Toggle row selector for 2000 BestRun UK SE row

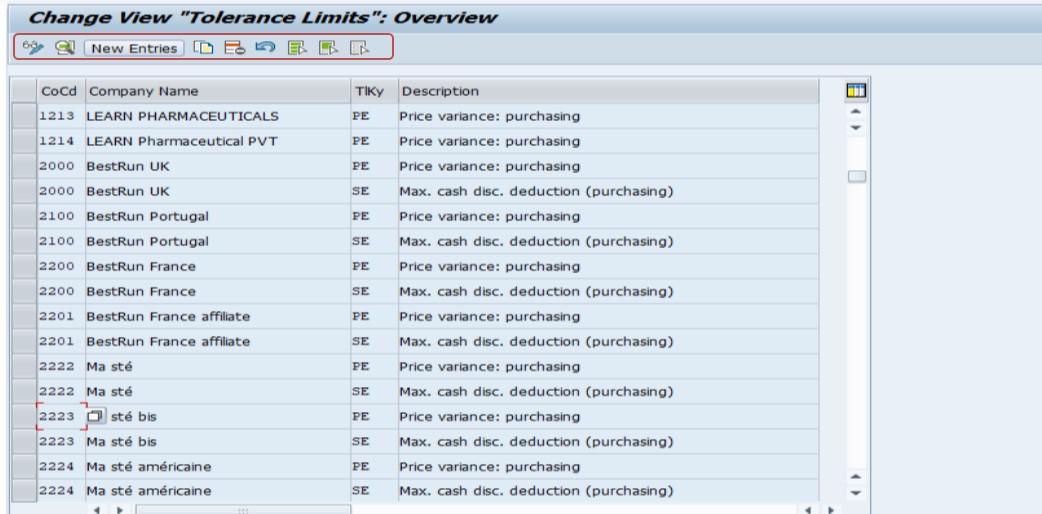pyautogui.click(x=25, y=192)
